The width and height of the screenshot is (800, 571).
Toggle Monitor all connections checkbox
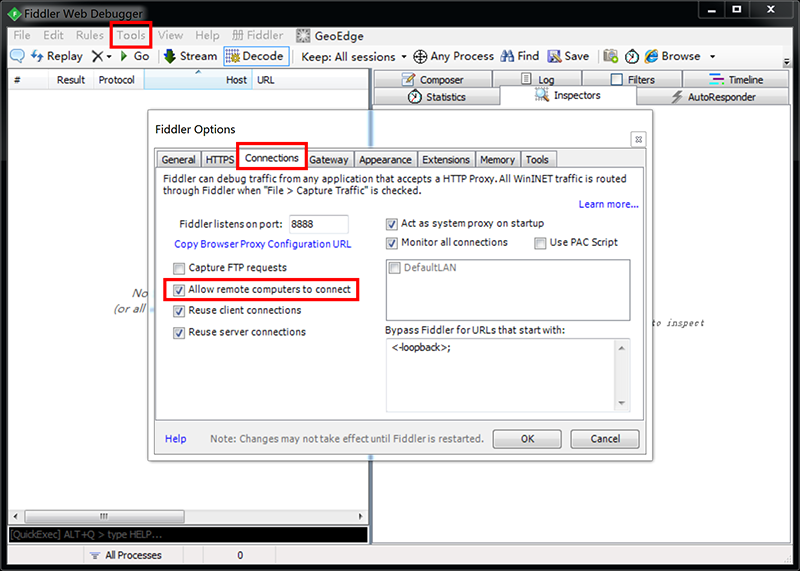[391, 243]
